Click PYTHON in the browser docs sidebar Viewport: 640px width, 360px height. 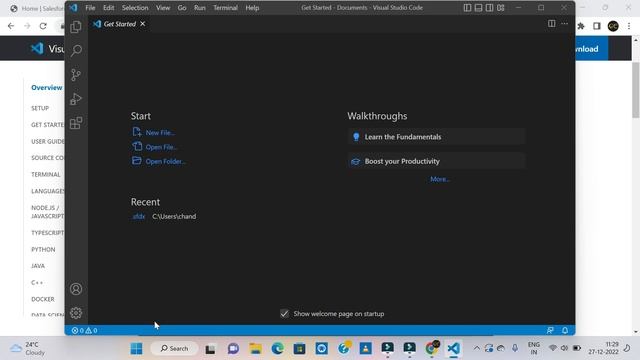click(43, 249)
